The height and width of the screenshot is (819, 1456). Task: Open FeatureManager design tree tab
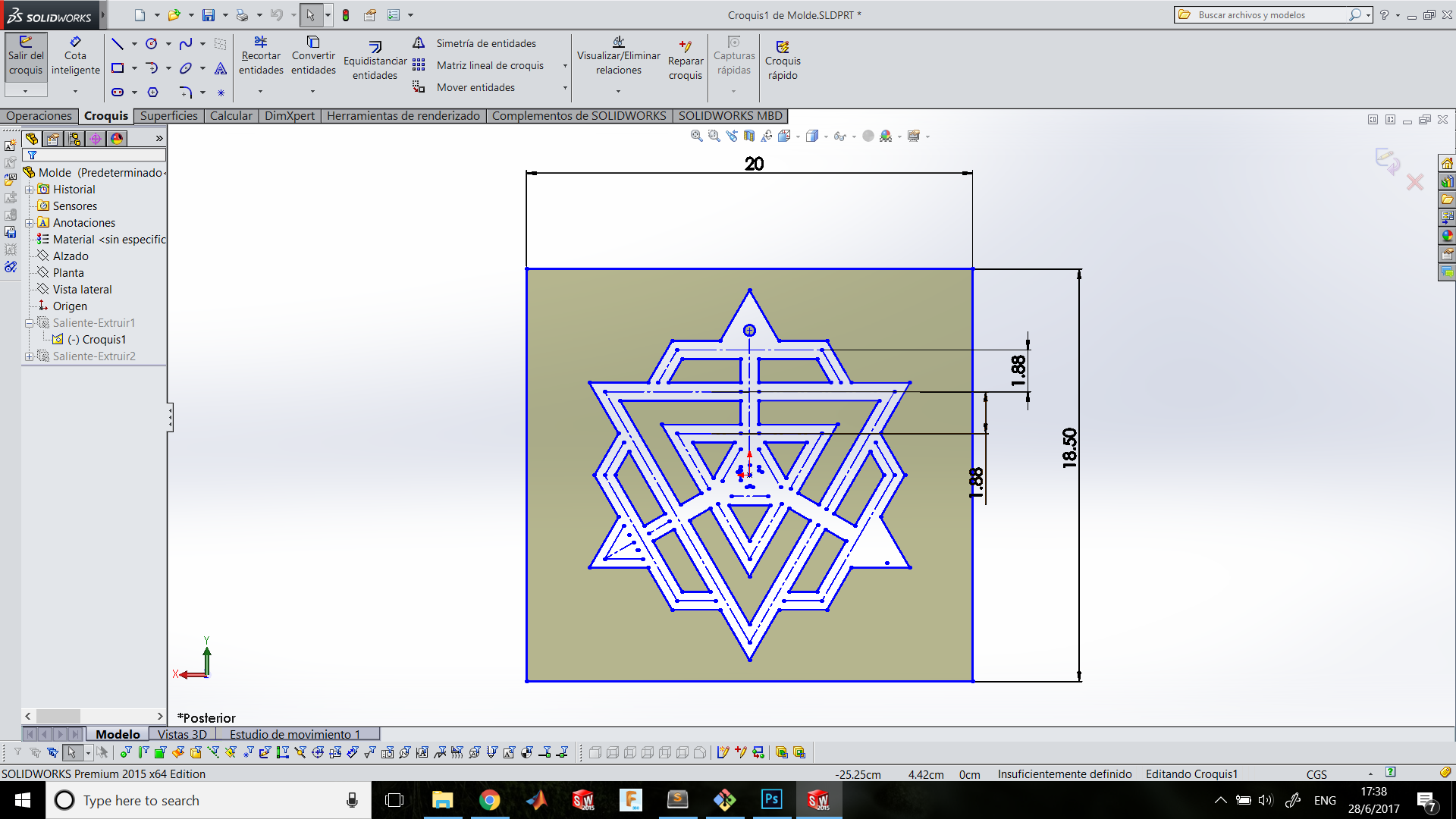[x=32, y=139]
